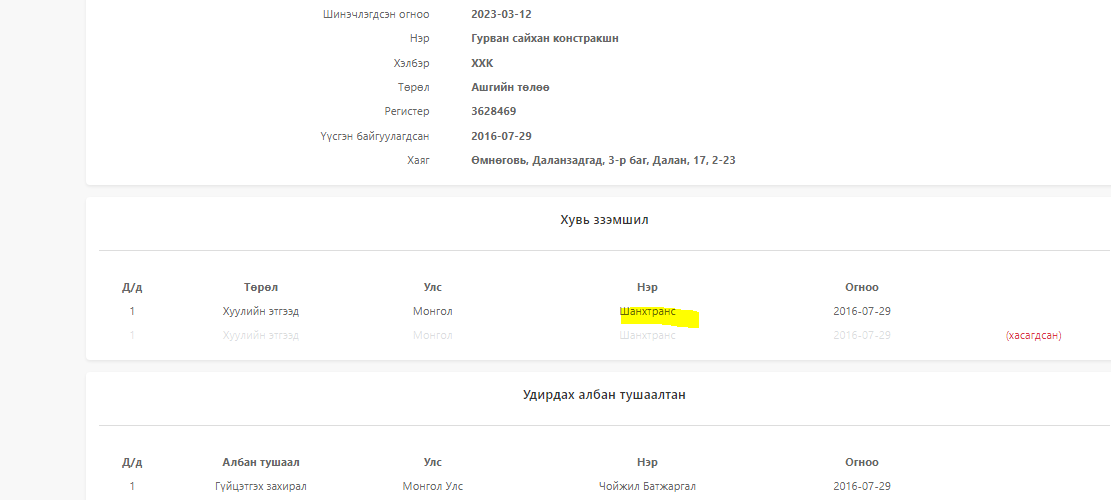Click the Удирдах албан тушаалтан section heading
This screenshot has height=500, width=1111.
(x=603, y=394)
